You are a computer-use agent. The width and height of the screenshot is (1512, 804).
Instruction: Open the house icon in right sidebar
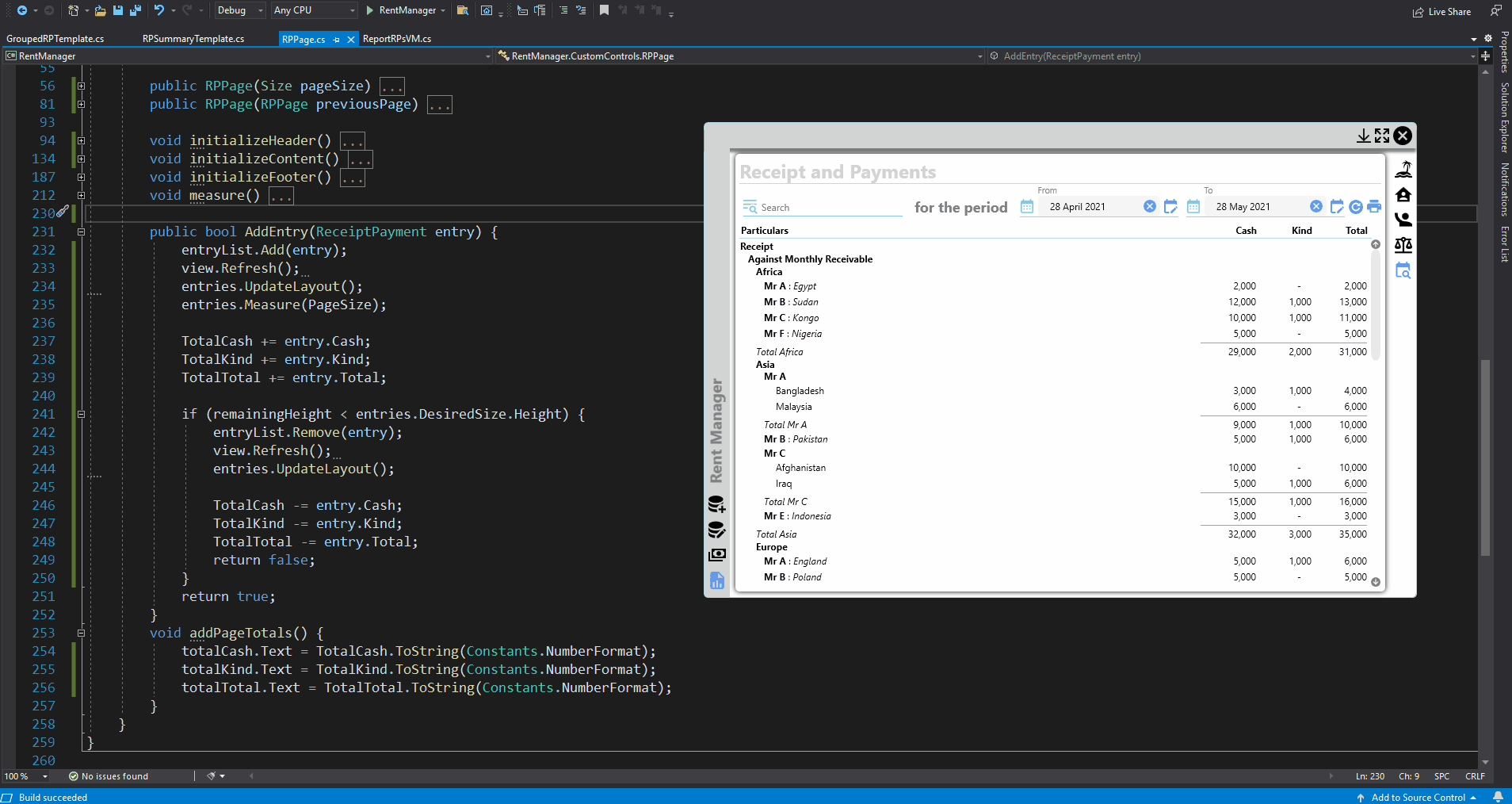point(1403,194)
